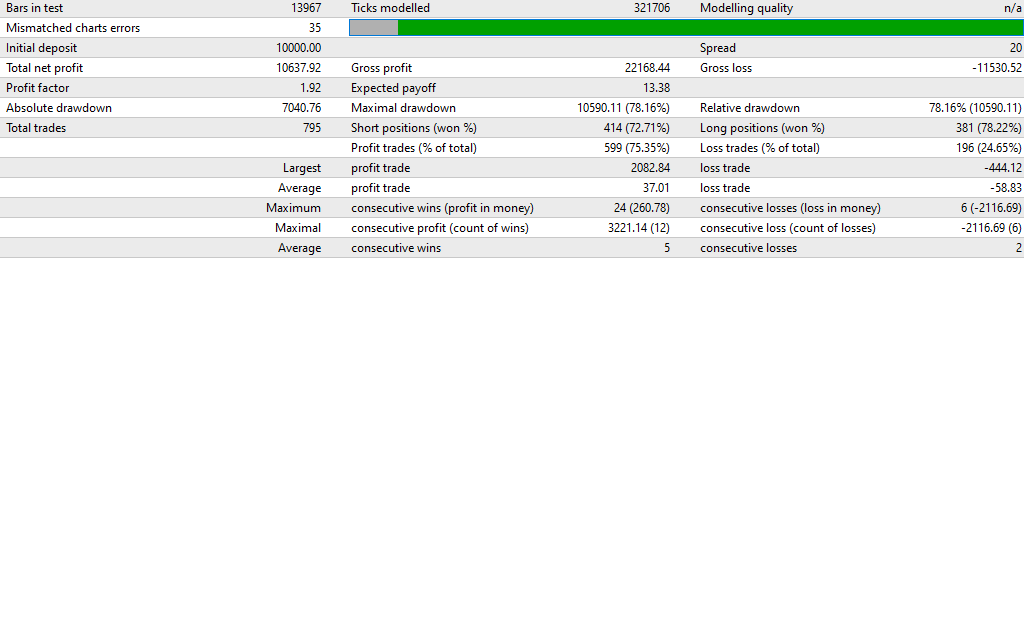Click the gray segment of the quality bar

point(373,28)
